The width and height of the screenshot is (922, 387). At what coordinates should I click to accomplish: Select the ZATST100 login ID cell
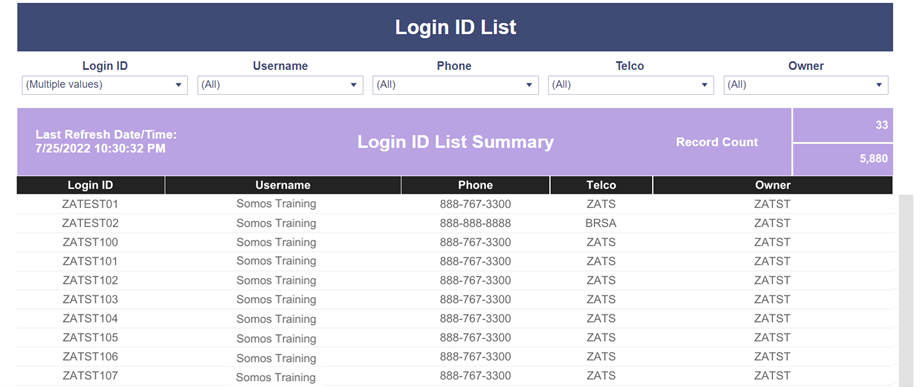tap(91, 242)
